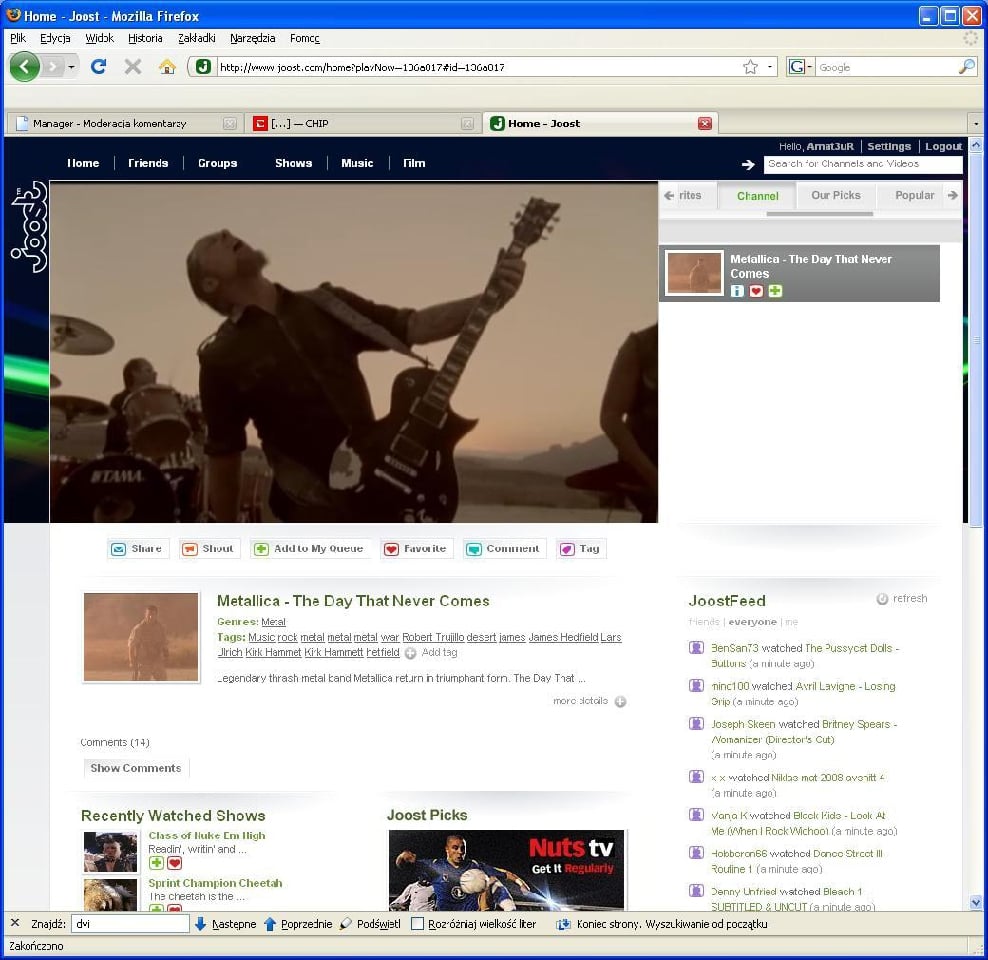Open the back-history dropdown arrow
The image size is (988, 960).
coord(72,67)
